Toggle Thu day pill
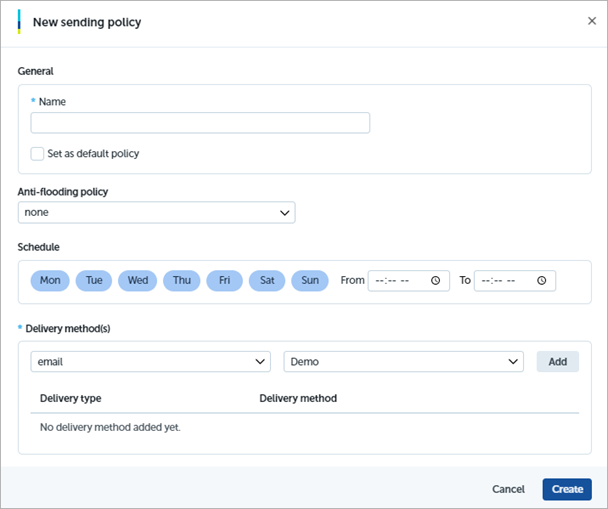 click(x=181, y=281)
